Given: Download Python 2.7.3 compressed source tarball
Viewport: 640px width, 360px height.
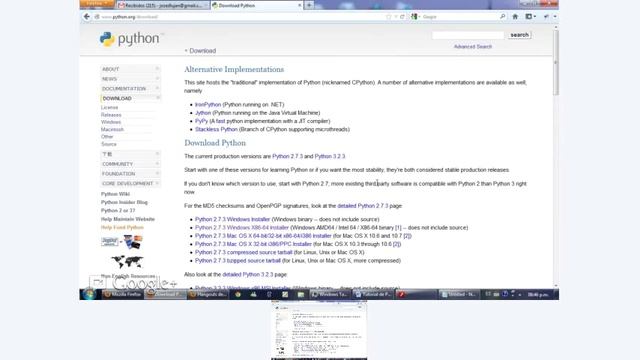Looking at the screenshot, I should [x=243, y=252].
